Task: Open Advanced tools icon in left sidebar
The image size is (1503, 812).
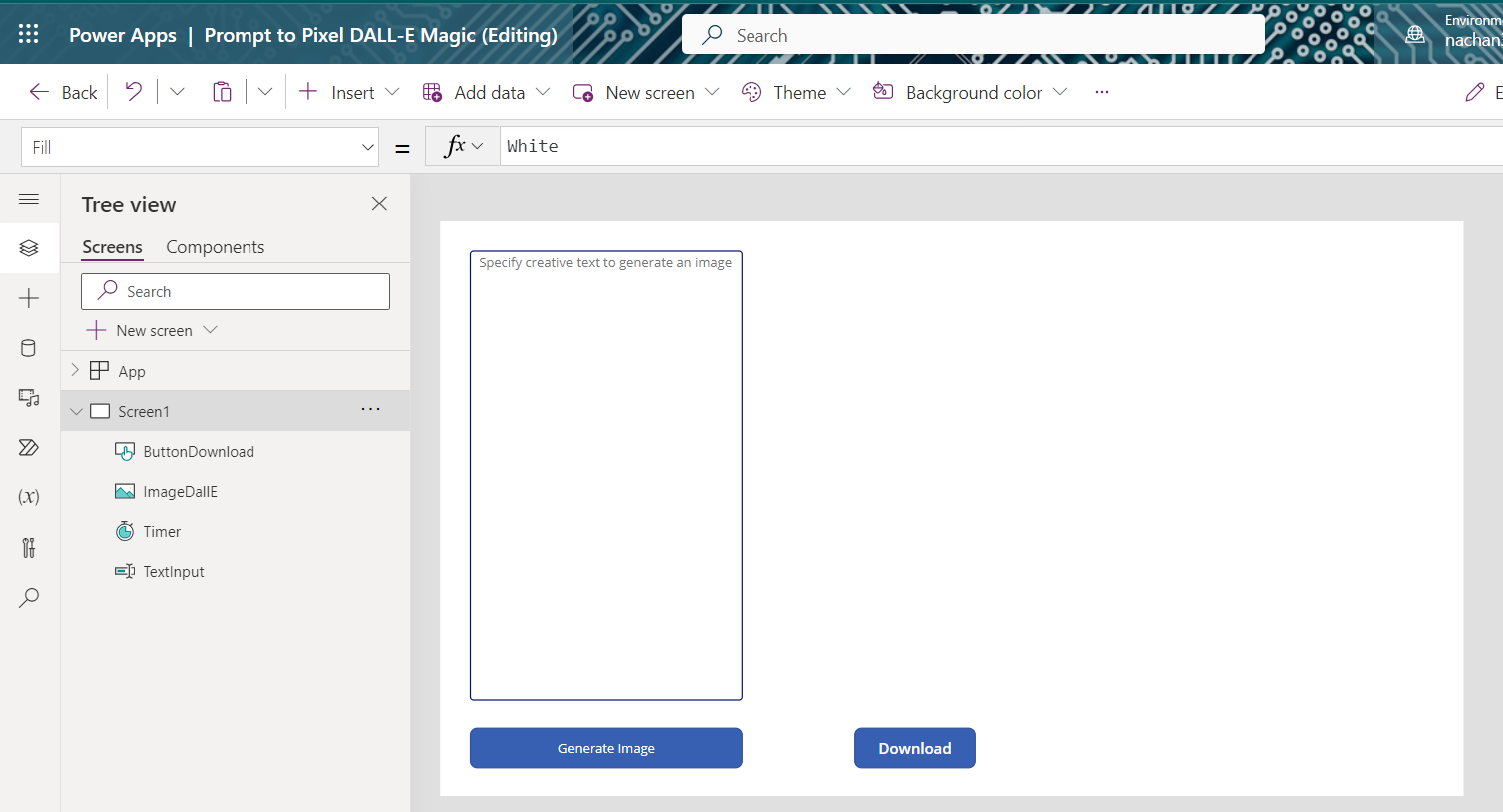Action: (29, 547)
